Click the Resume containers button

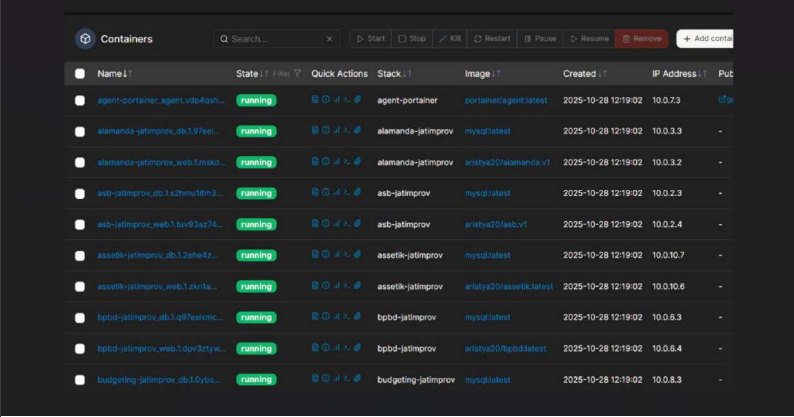pyautogui.click(x=589, y=39)
